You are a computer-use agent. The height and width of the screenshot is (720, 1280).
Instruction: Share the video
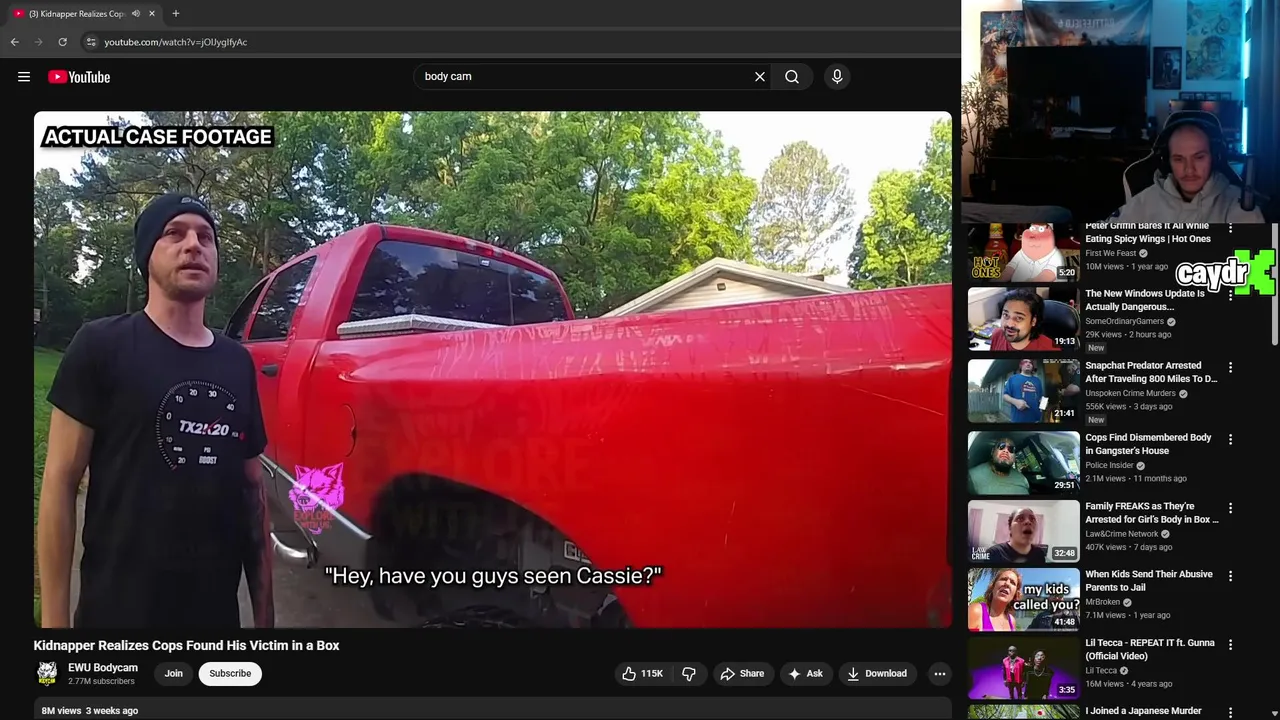[742, 674]
